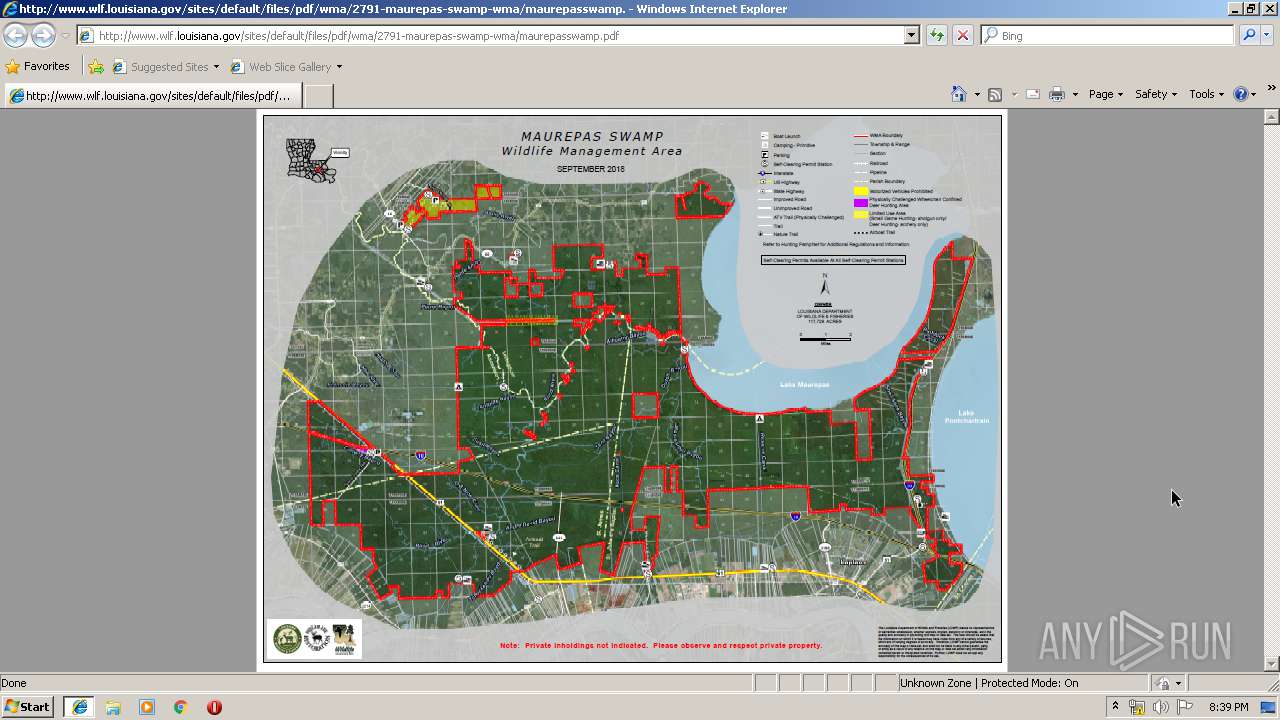This screenshot has width=1280, height=720.
Task: Click the Lake Maurepas label
Action: [805, 385]
